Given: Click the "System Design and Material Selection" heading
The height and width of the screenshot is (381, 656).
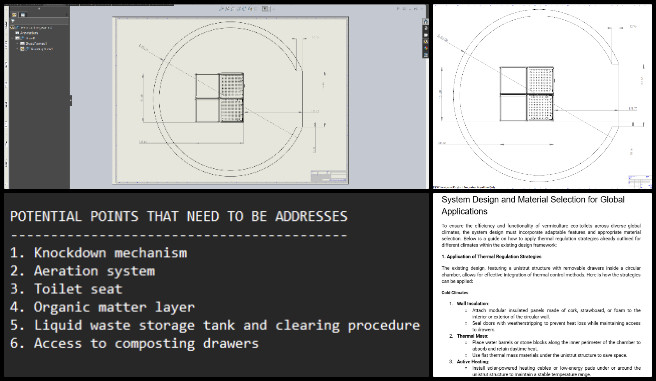Looking at the screenshot, I should pos(533,205).
